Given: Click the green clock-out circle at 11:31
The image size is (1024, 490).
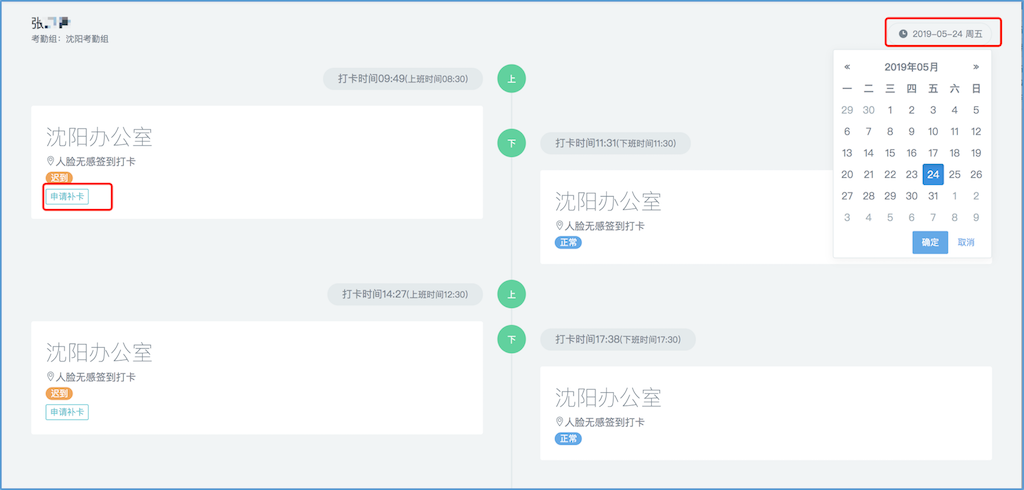Looking at the screenshot, I should tap(511, 143).
